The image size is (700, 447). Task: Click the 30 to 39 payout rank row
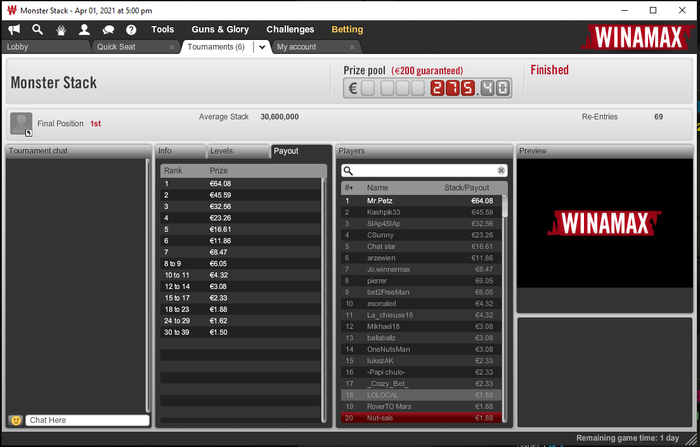point(241,332)
